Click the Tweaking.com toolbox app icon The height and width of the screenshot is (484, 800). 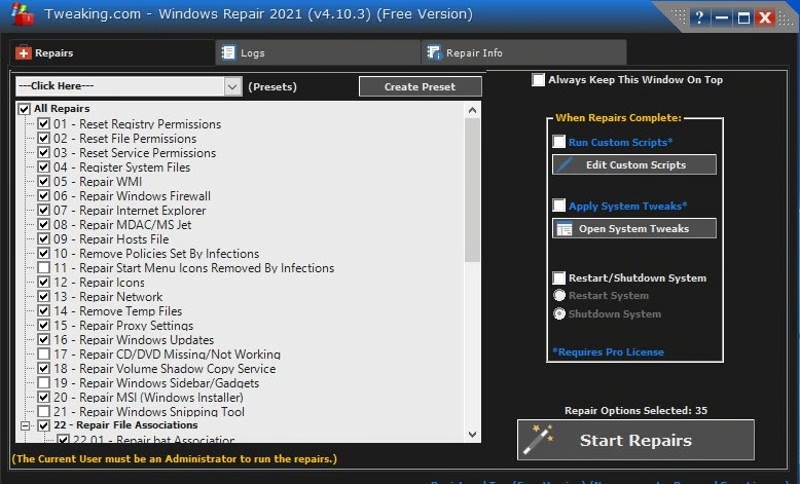(x=22, y=14)
